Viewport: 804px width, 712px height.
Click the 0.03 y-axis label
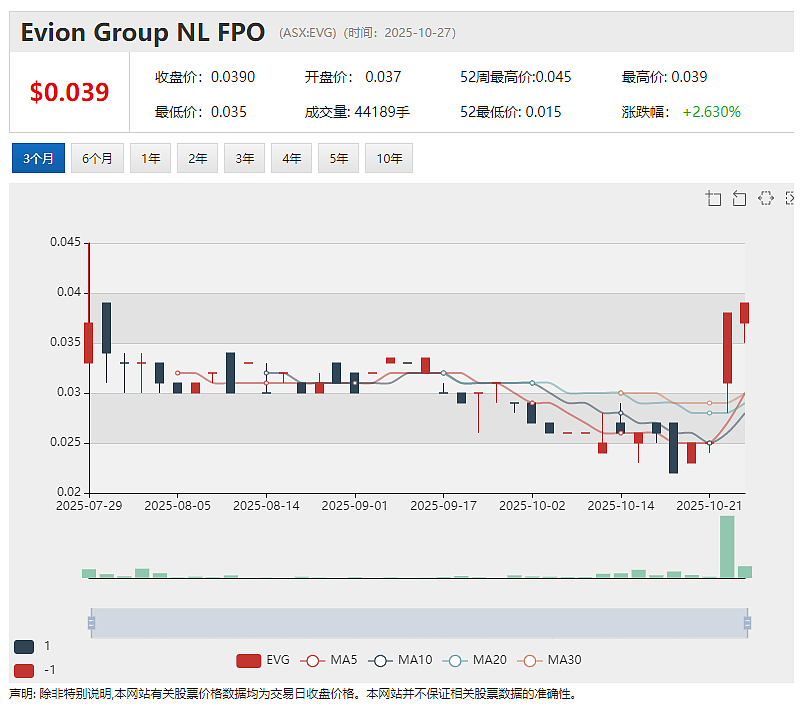coord(69,392)
